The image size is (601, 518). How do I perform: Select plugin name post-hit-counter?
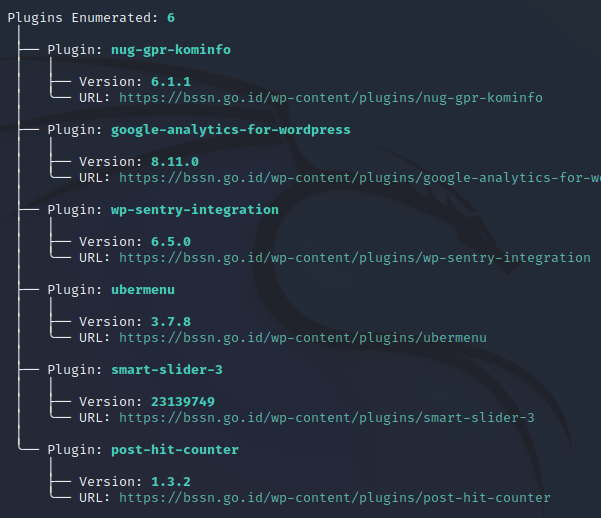coord(175,450)
